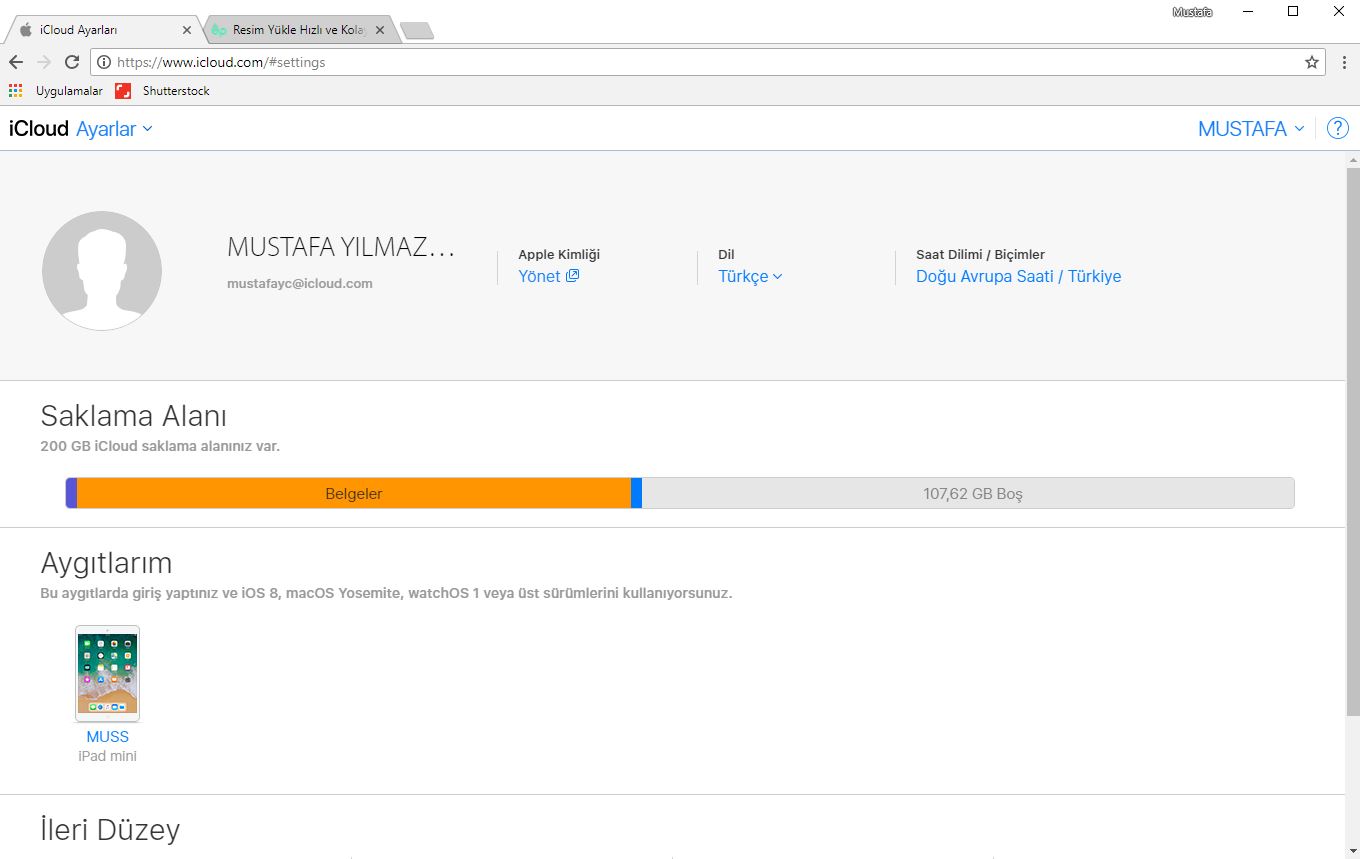This screenshot has height=859, width=1360.
Task: Bookmark this page with the star icon
Action: [1312, 62]
